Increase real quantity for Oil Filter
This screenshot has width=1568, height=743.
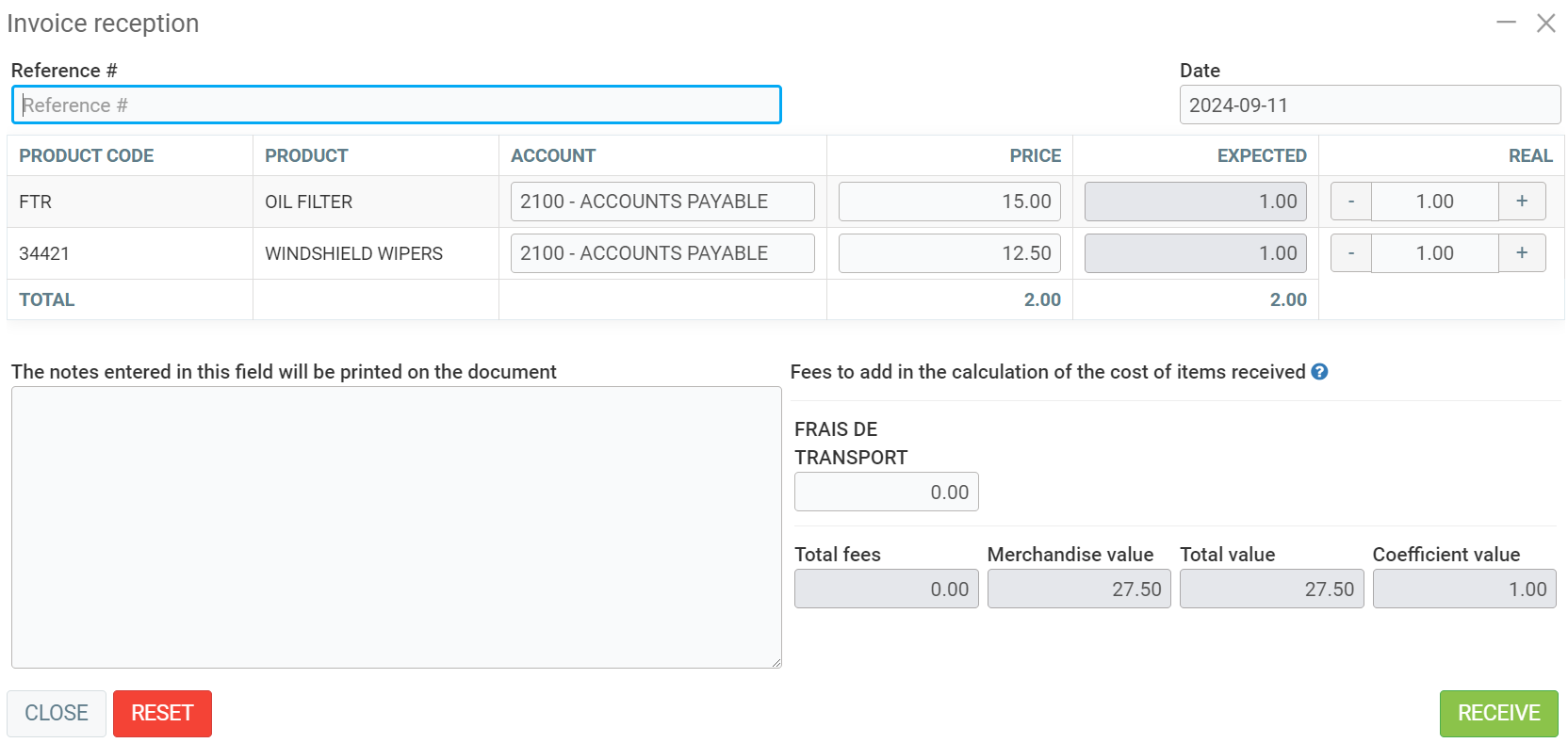[1521, 202]
